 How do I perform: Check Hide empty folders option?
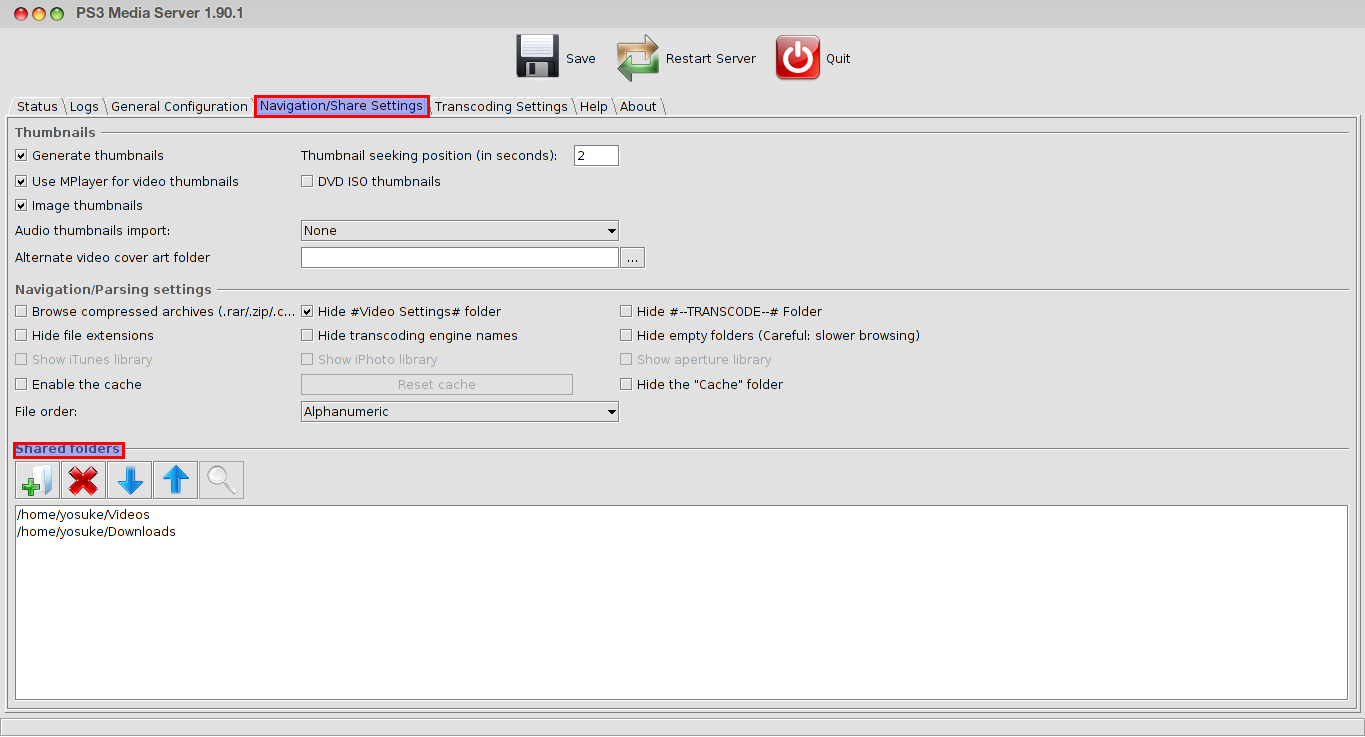pos(626,336)
